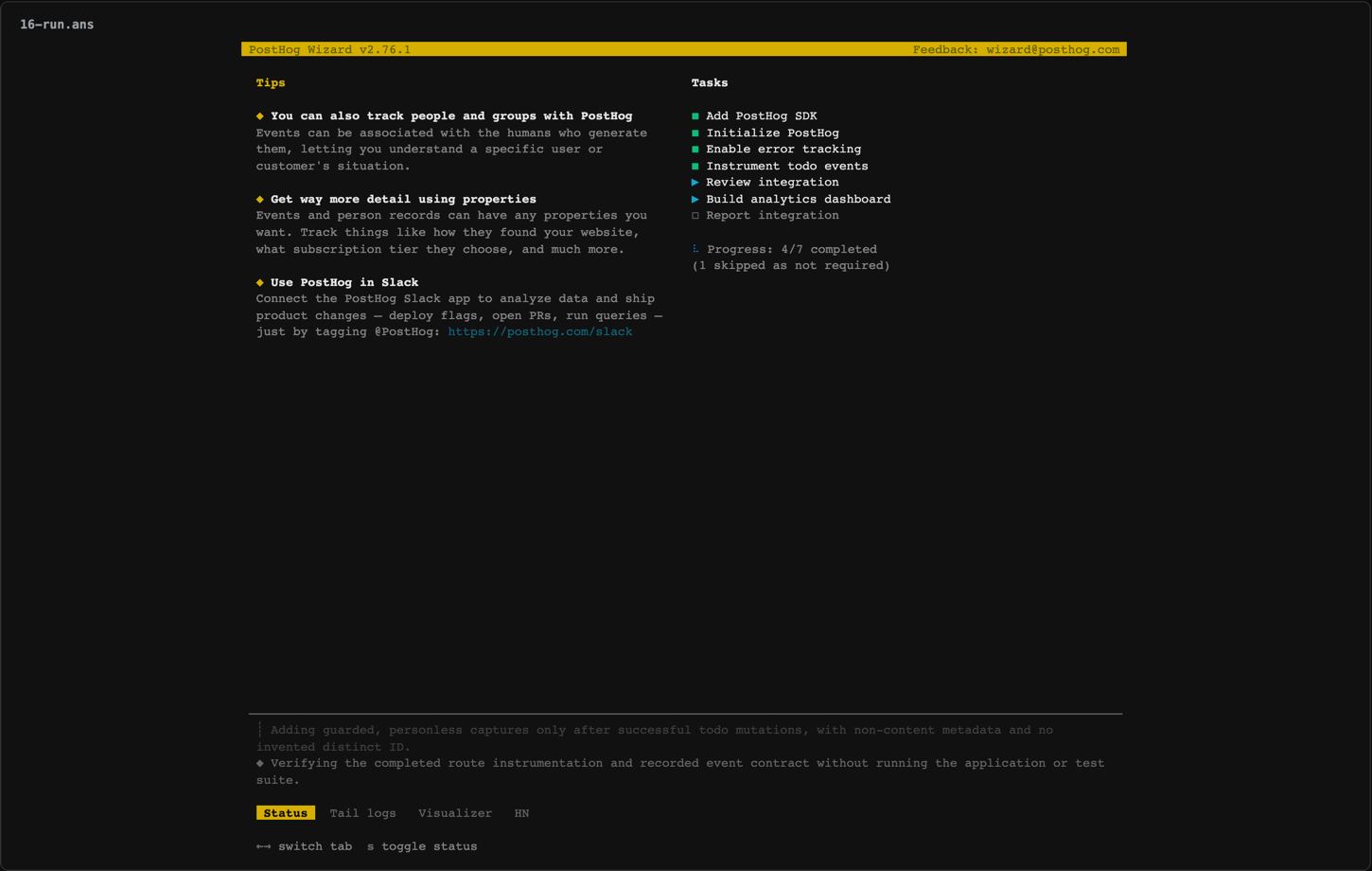Click the track people and groups tip title

451,116
